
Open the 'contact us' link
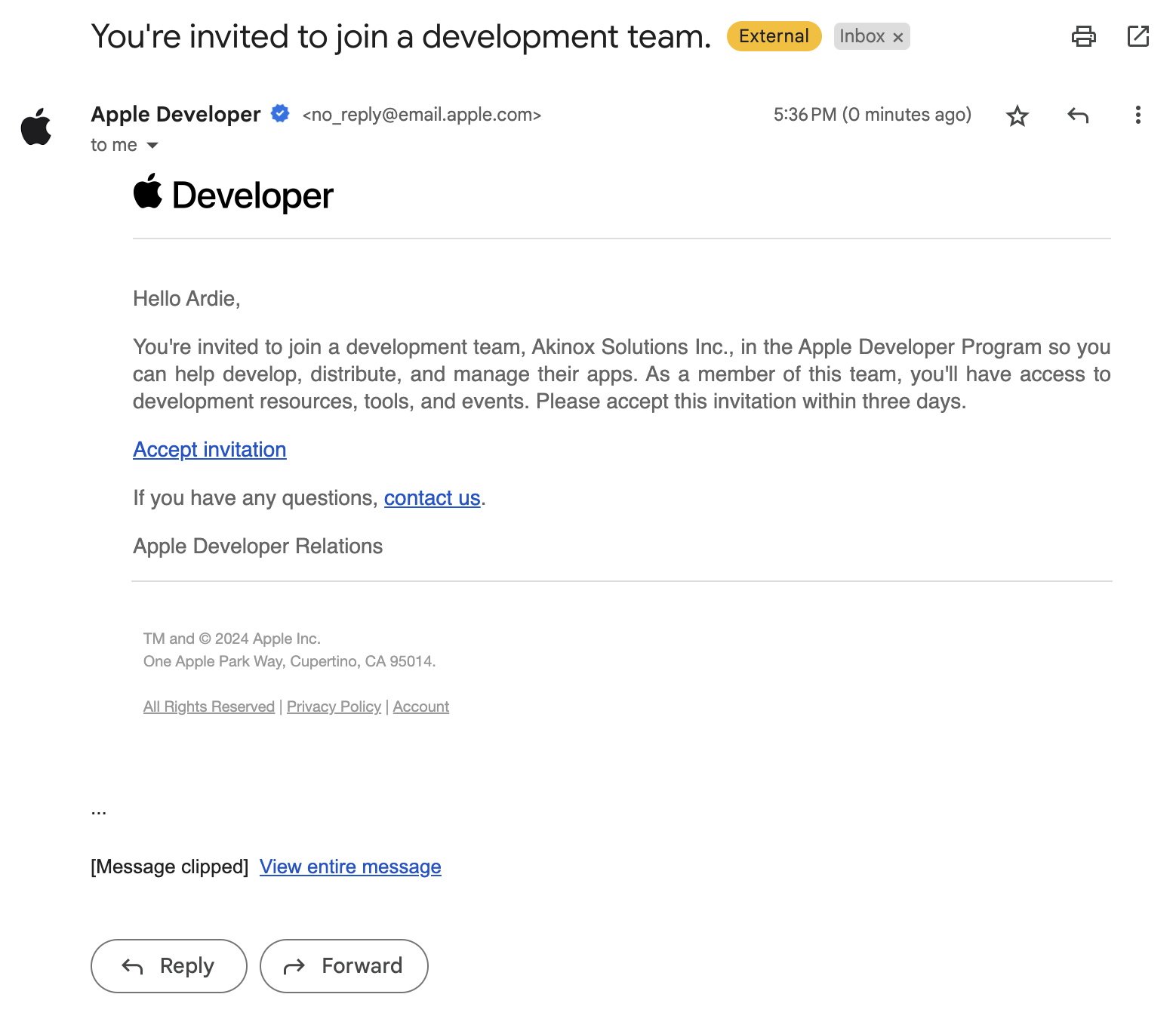click(x=433, y=498)
